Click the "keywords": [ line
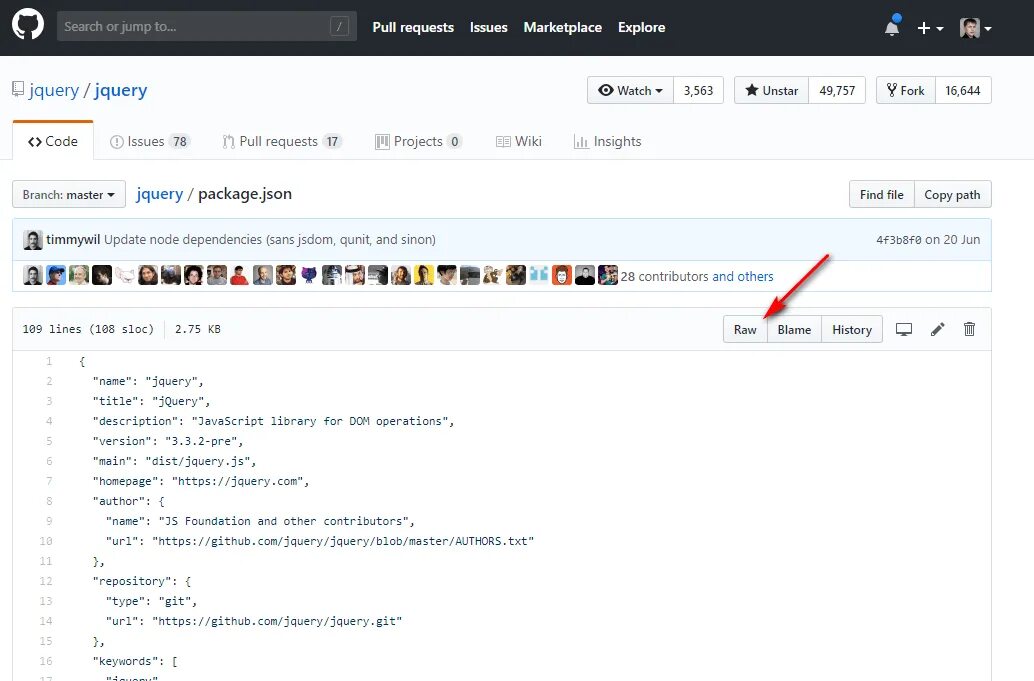The image size is (1034, 681). pyautogui.click(x=135, y=661)
